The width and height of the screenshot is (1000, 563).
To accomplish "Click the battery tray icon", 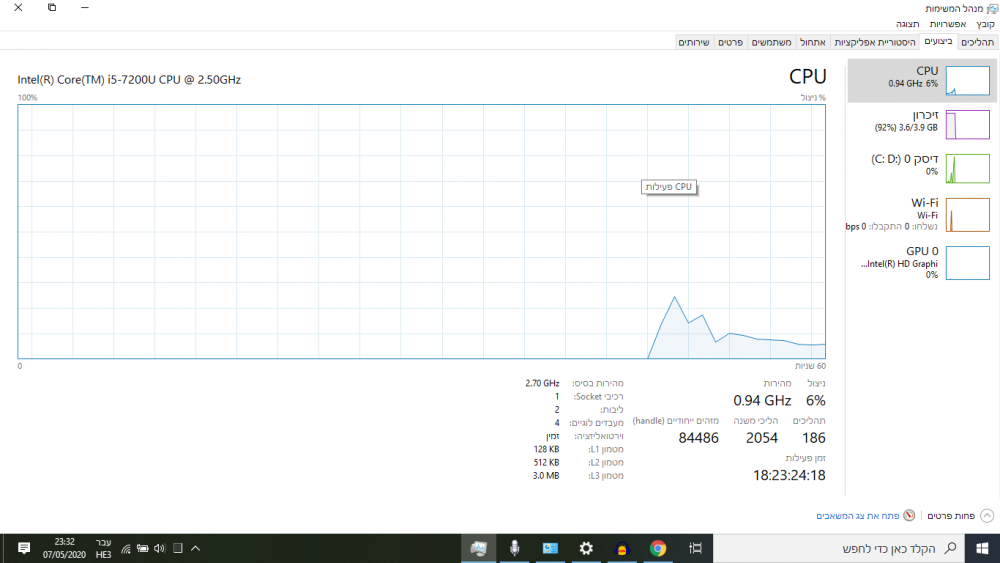I will tap(143, 548).
